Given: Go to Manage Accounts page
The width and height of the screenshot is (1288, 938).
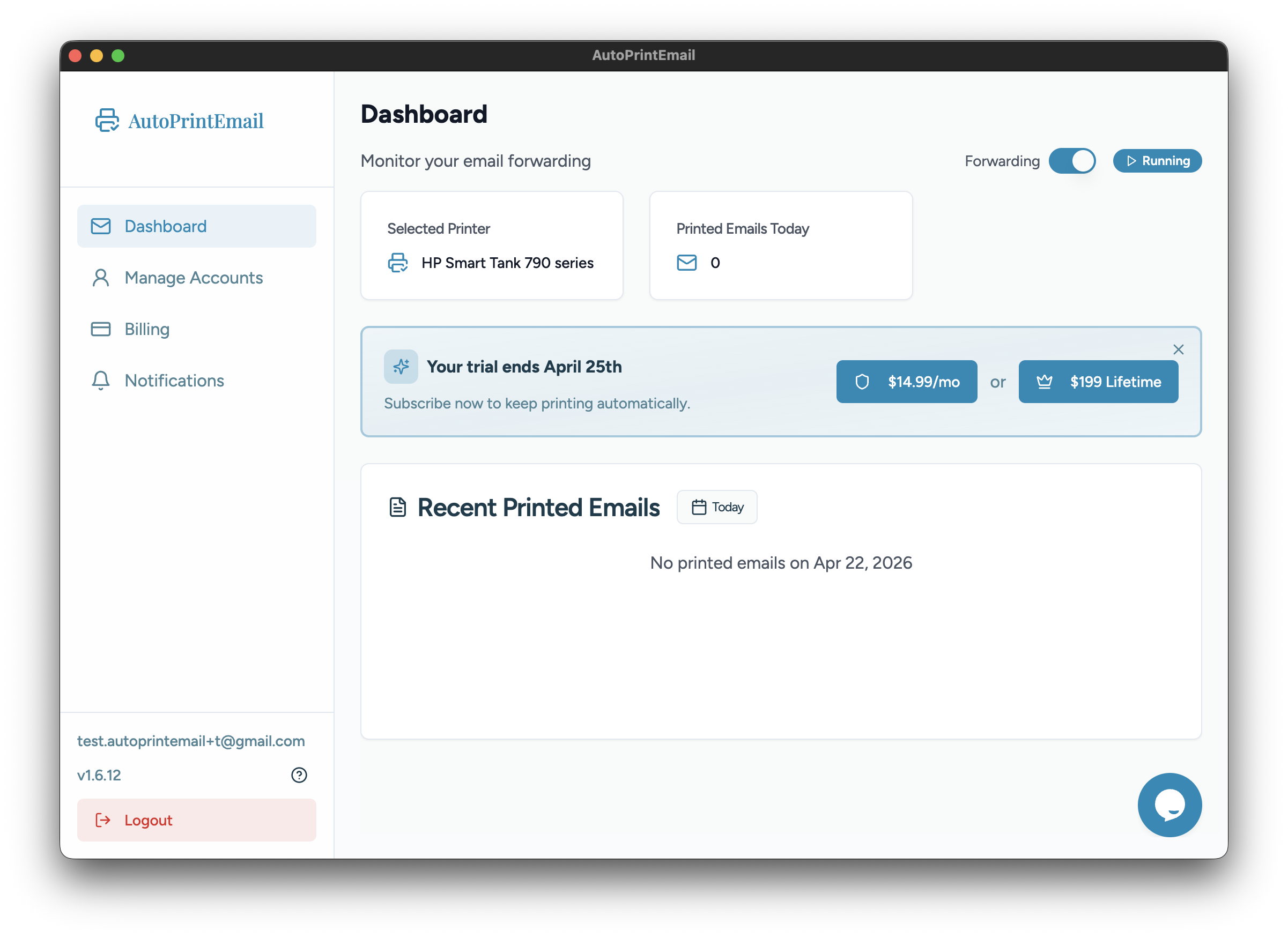Looking at the screenshot, I should 193,278.
